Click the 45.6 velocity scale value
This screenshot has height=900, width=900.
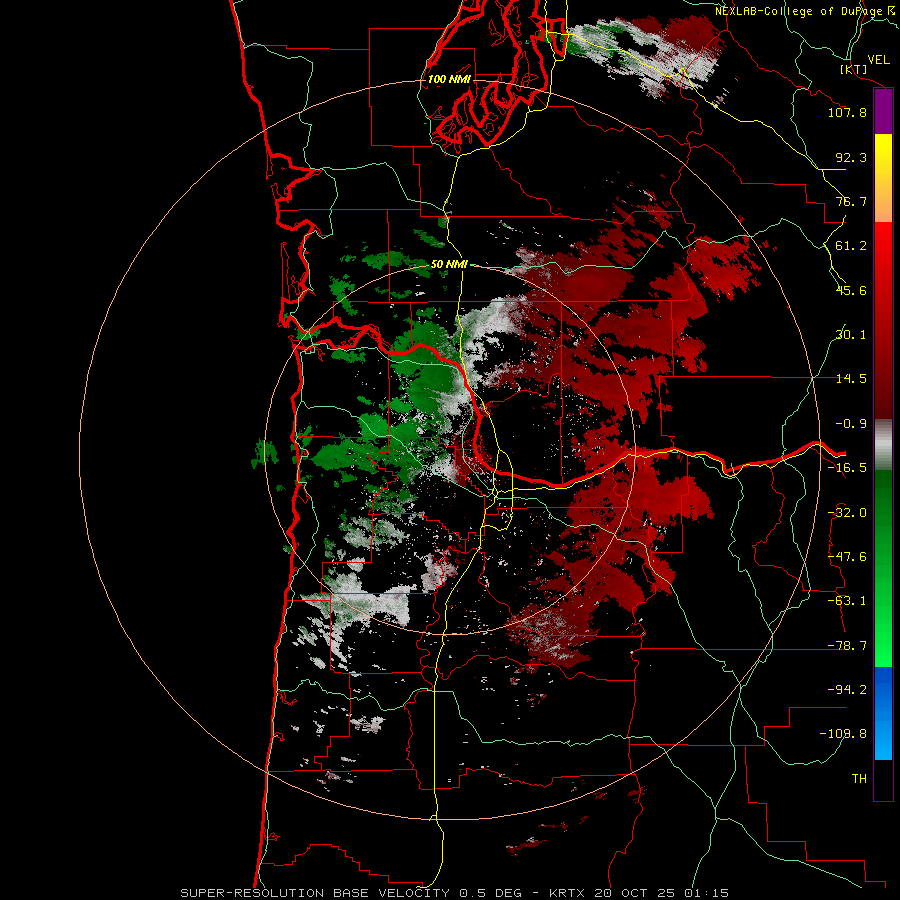click(x=851, y=290)
